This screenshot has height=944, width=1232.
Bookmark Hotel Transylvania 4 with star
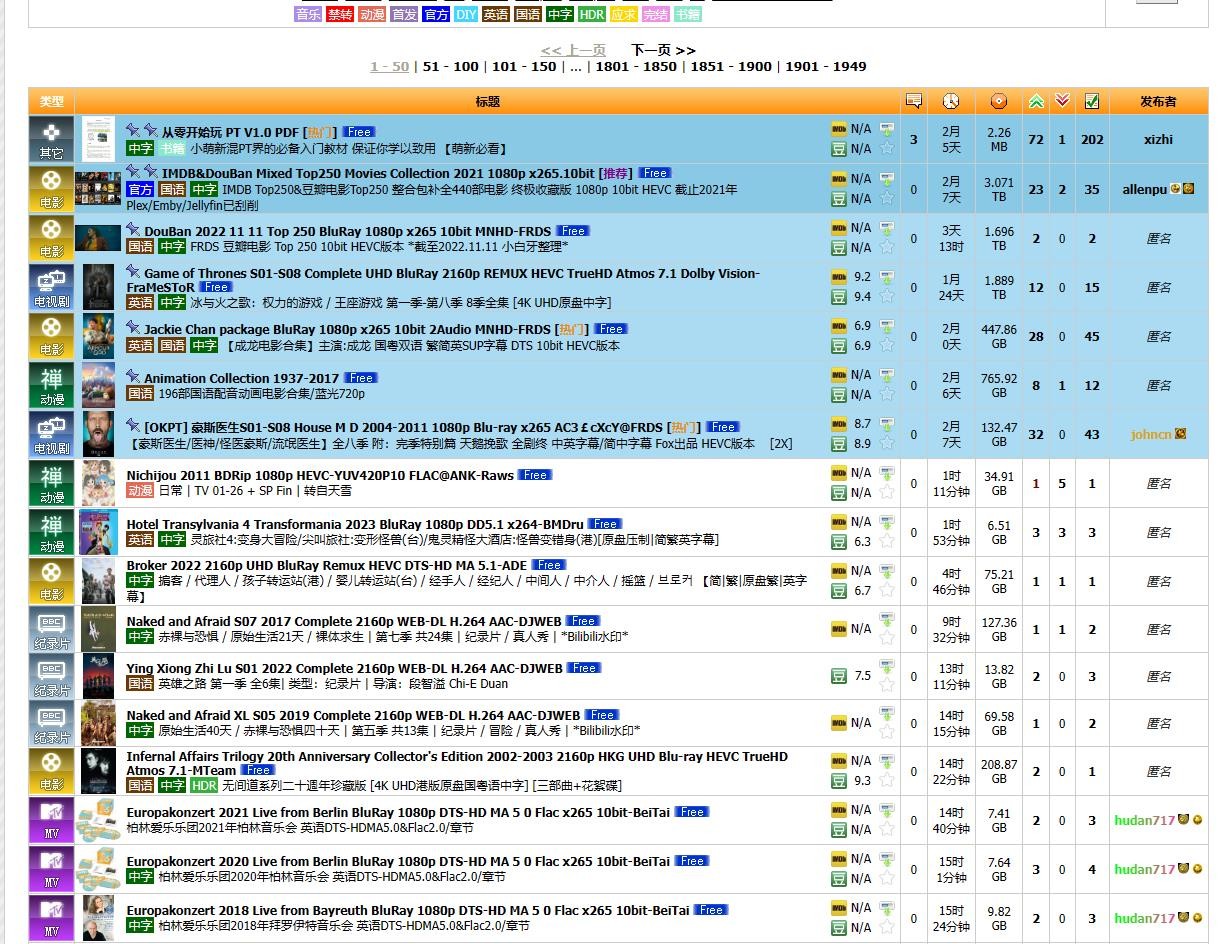tap(887, 541)
